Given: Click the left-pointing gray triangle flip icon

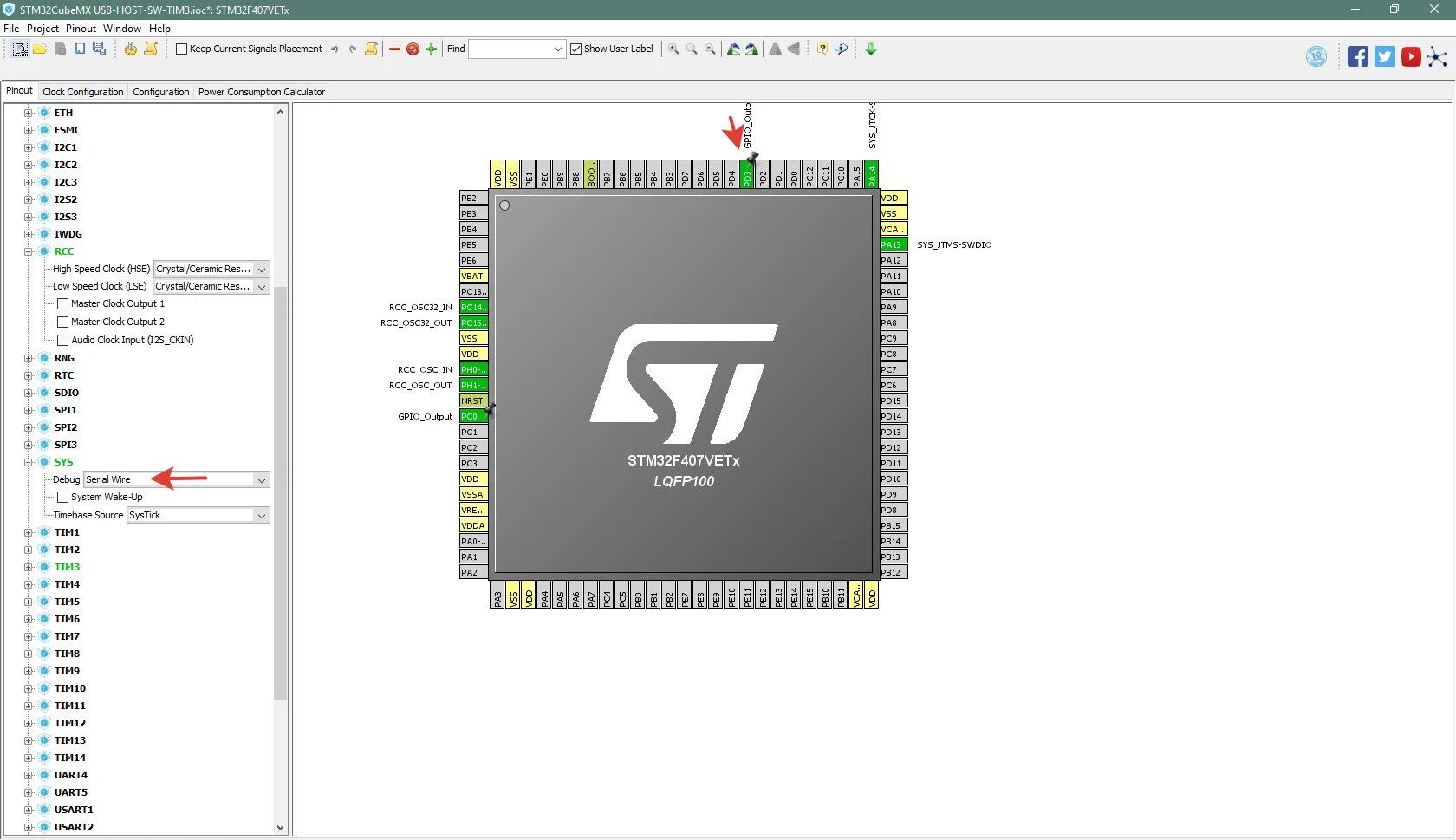Looking at the screenshot, I should click(x=793, y=49).
